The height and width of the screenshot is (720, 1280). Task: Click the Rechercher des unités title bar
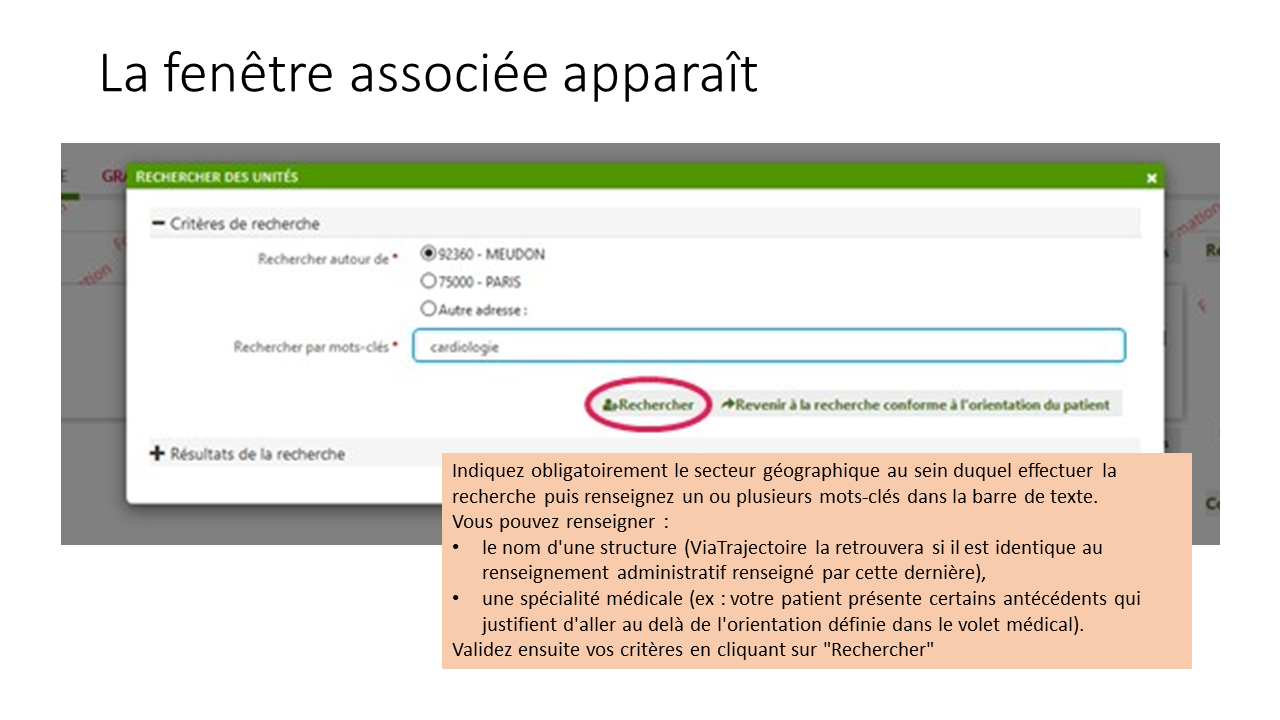640,177
